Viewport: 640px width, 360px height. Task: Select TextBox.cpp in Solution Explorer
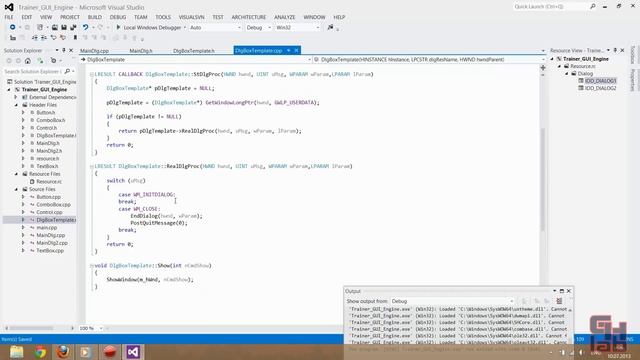(x=50, y=251)
